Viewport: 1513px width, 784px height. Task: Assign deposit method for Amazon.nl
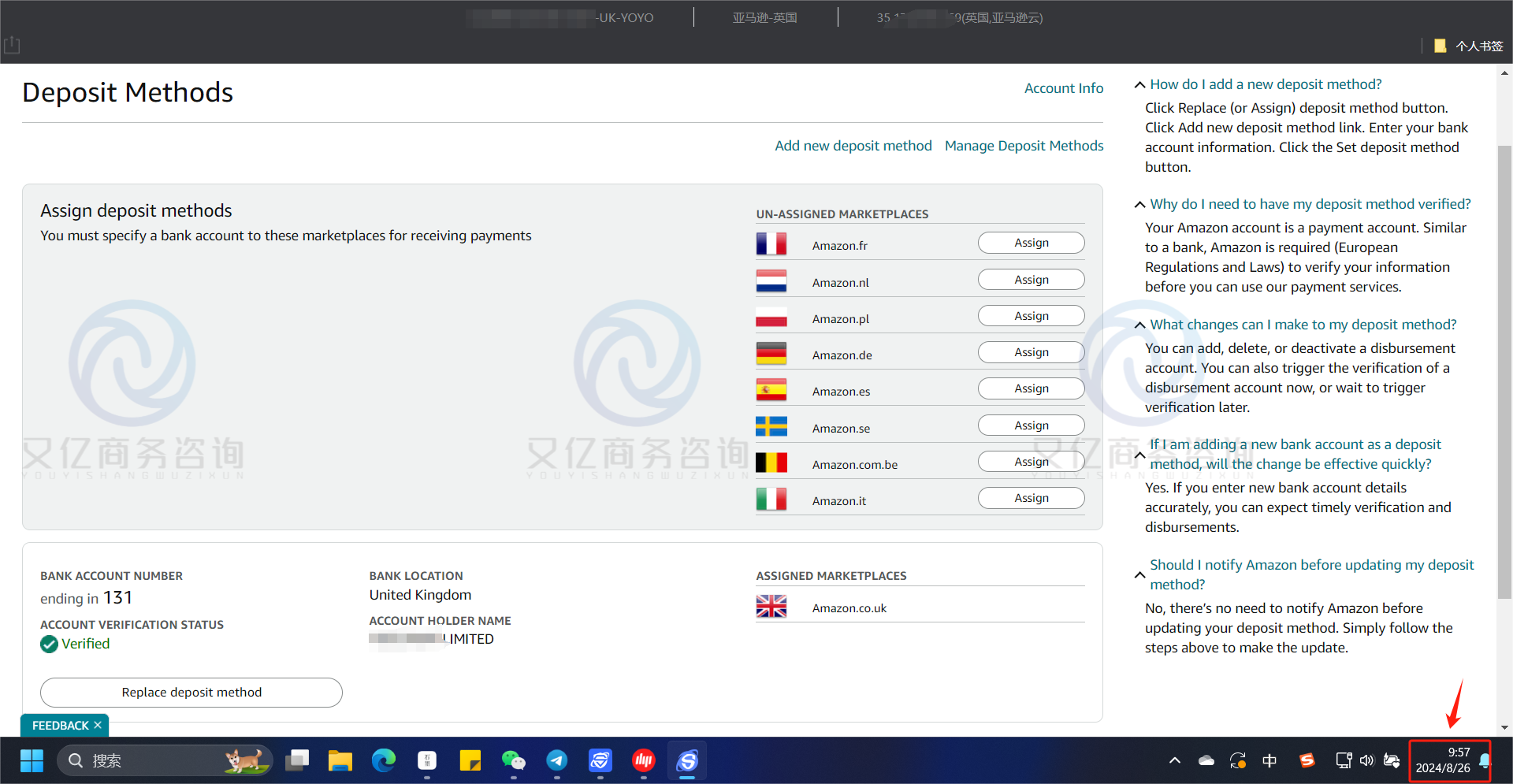(x=1031, y=280)
